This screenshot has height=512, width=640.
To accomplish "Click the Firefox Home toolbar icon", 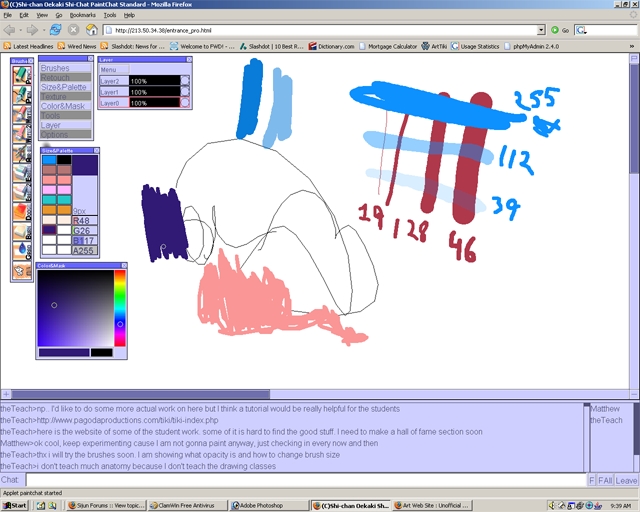I will point(91,30).
